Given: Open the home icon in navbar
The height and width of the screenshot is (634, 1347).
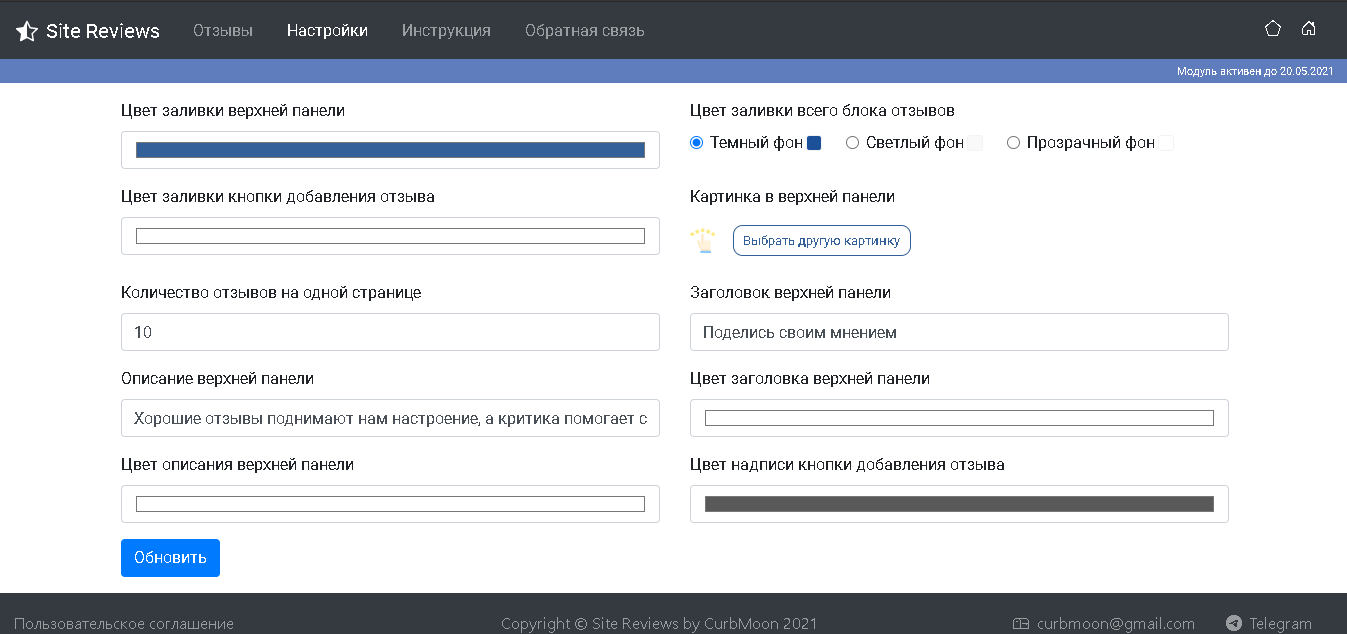Looking at the screenshot, I should tap(1308, 29).
